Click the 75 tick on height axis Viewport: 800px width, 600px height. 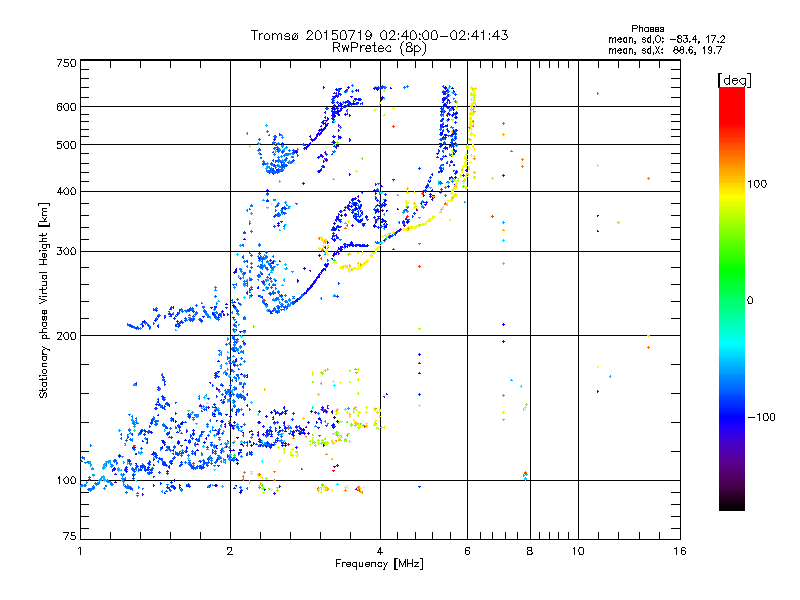click(69, 538)
